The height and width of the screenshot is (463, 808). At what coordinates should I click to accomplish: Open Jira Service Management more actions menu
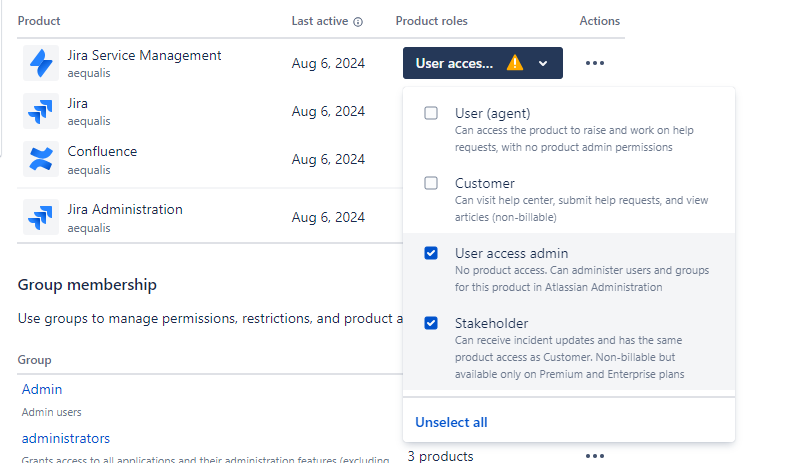[595, 63]
